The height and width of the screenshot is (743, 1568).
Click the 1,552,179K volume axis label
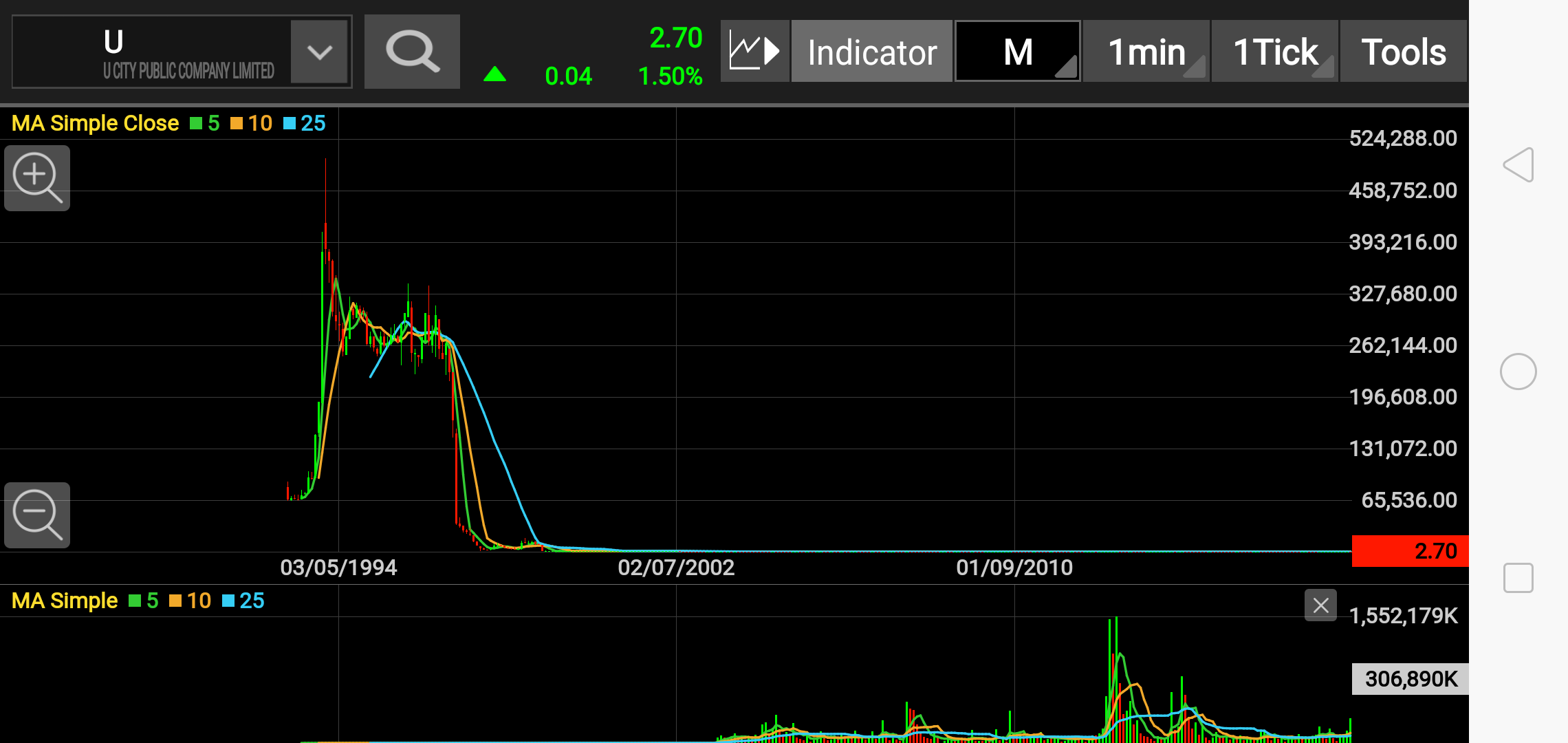coord(1404,615)
